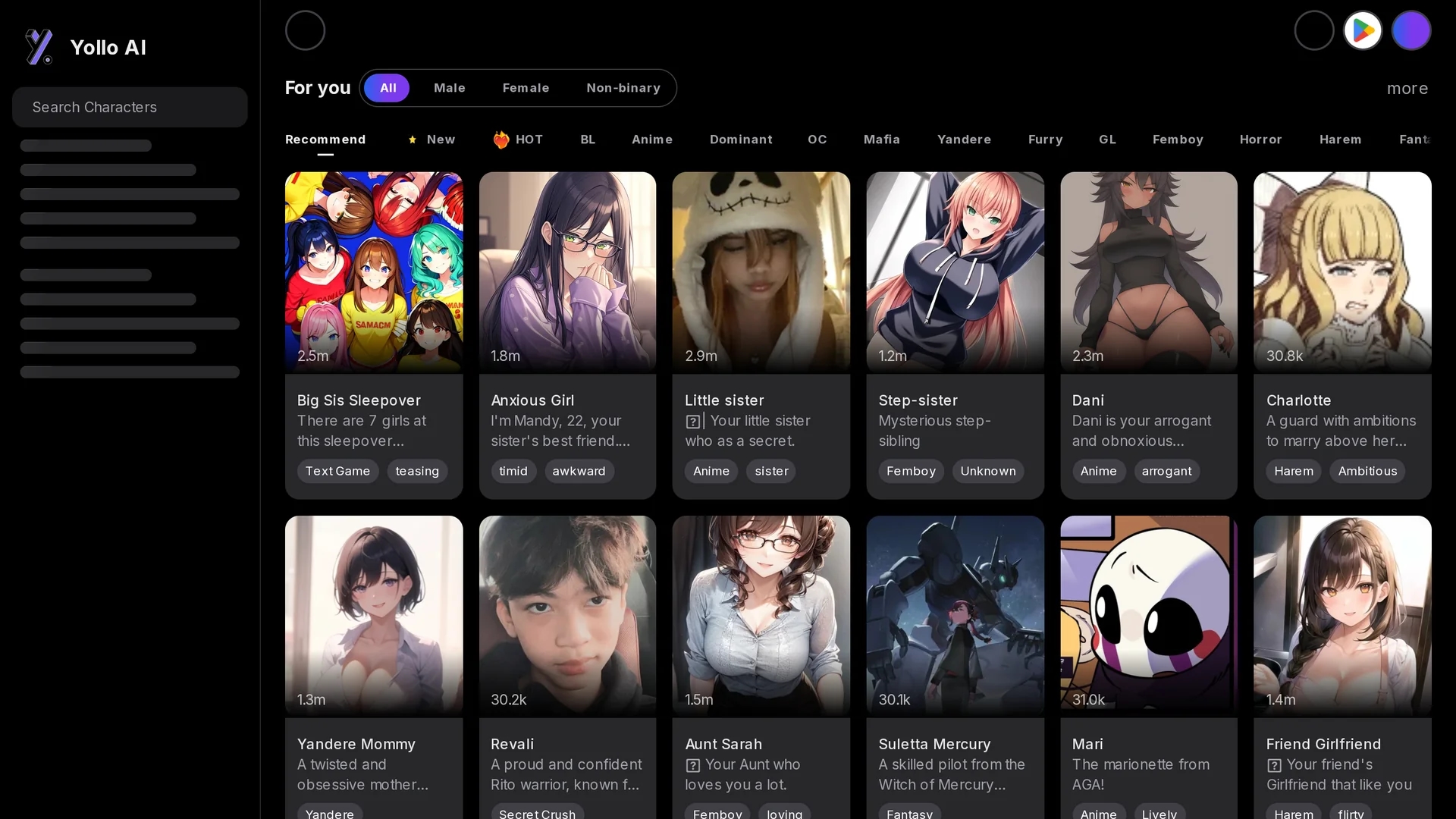Click the dark circle beside Google Play
1456x819 pixels.
click(1314, 31)
